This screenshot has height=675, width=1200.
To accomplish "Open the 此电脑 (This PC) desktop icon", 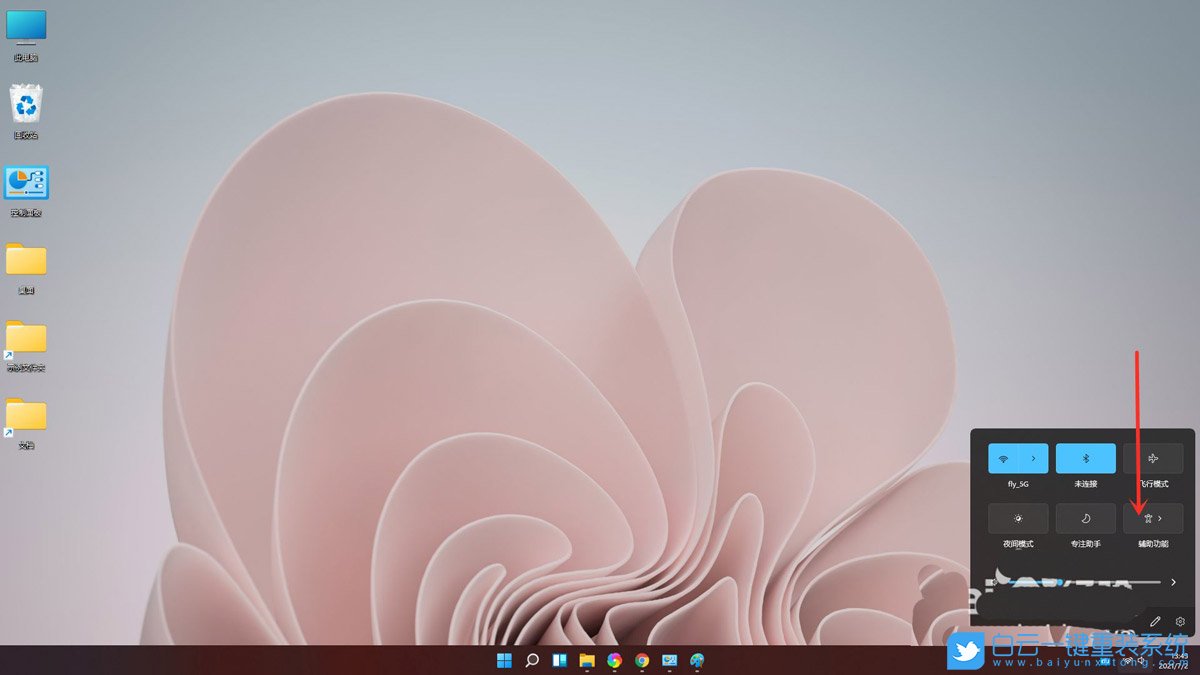I will (x=24, y=28).
